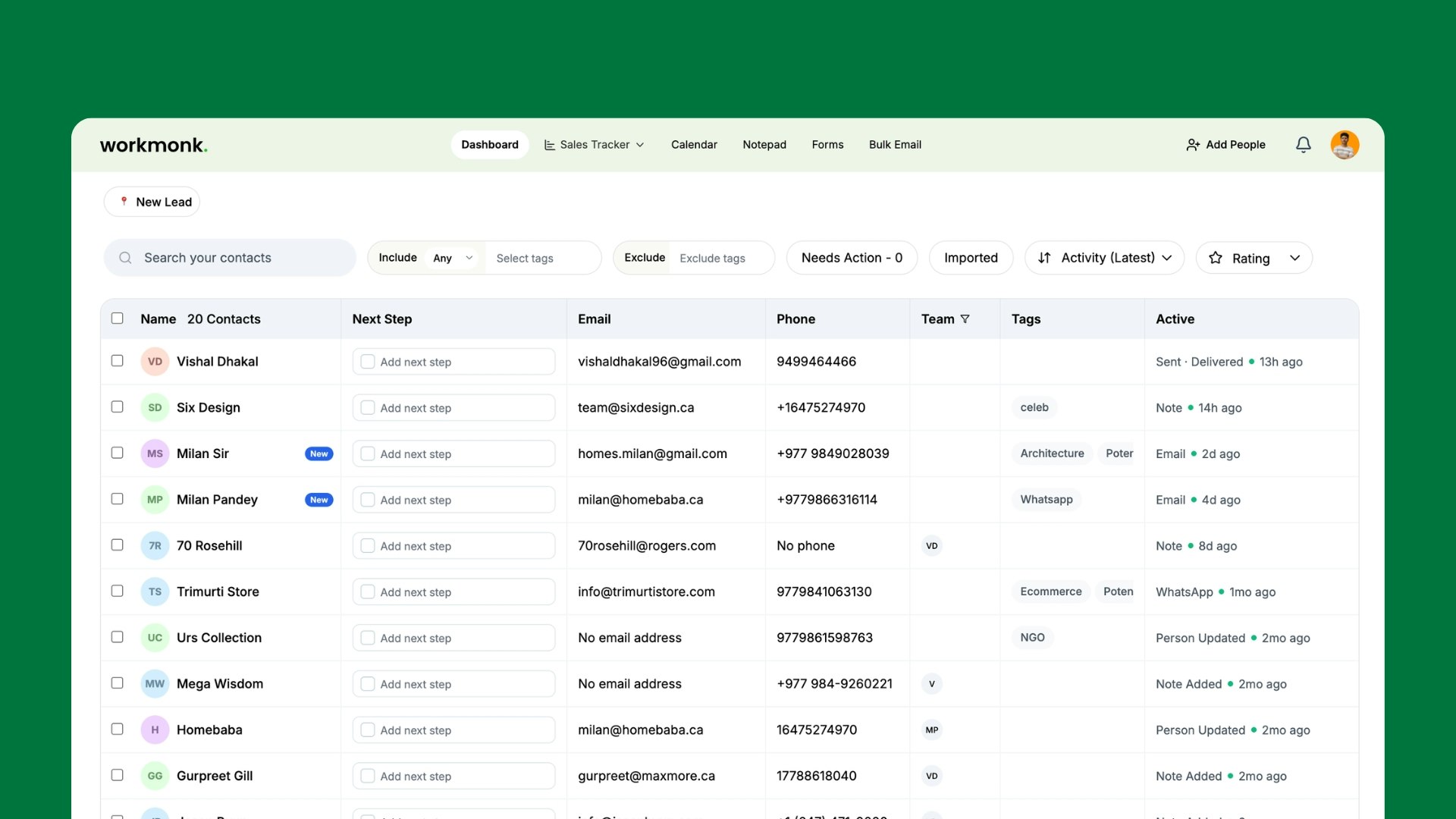Click the New Lead button

[152, 202]
